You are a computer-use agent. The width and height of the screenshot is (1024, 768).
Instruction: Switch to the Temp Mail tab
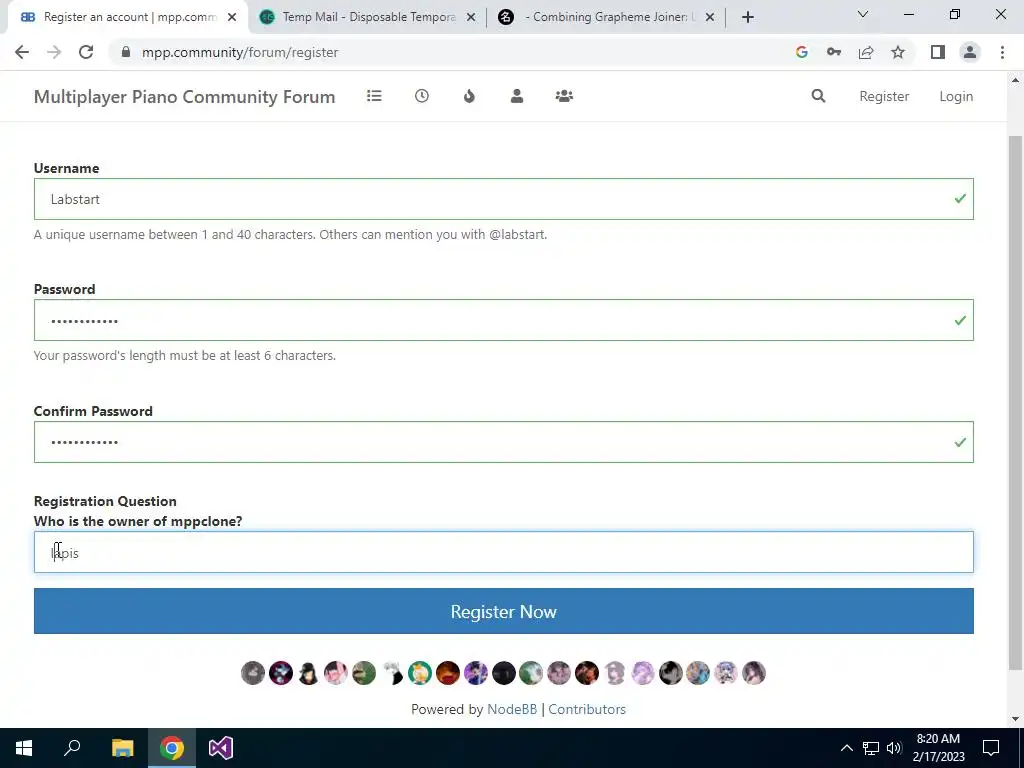368,17
